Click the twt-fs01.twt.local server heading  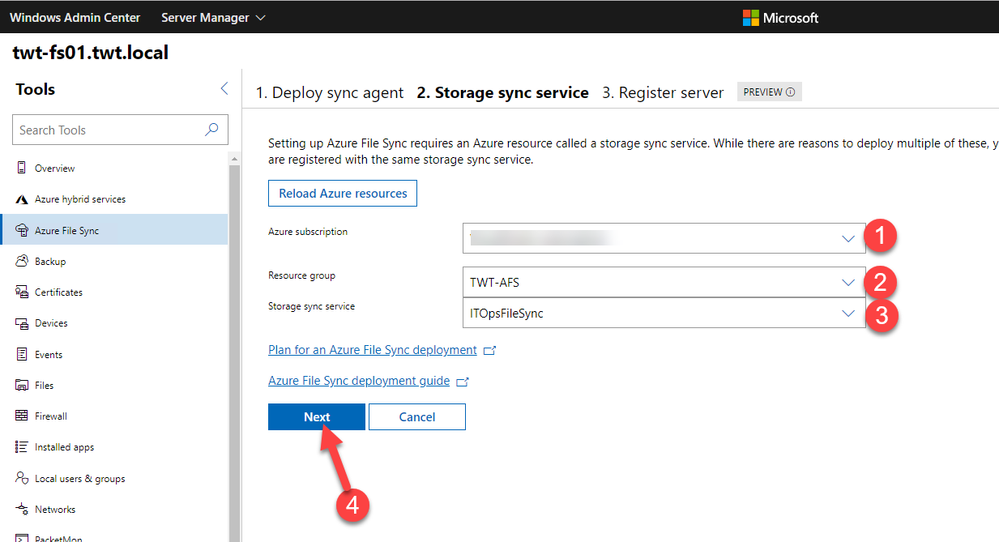click(x=90, y=52)
